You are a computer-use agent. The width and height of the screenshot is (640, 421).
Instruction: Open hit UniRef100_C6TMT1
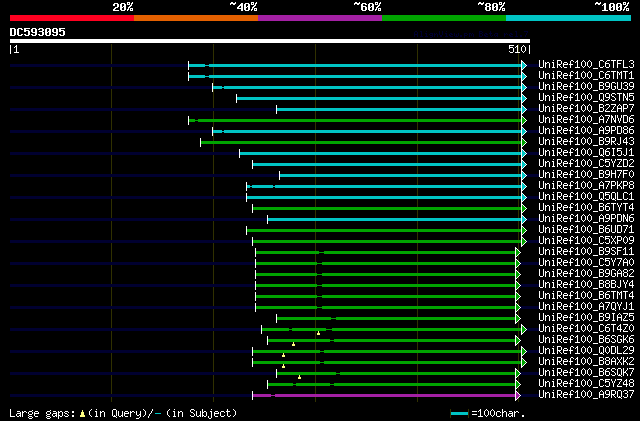[x=586, y=76]
